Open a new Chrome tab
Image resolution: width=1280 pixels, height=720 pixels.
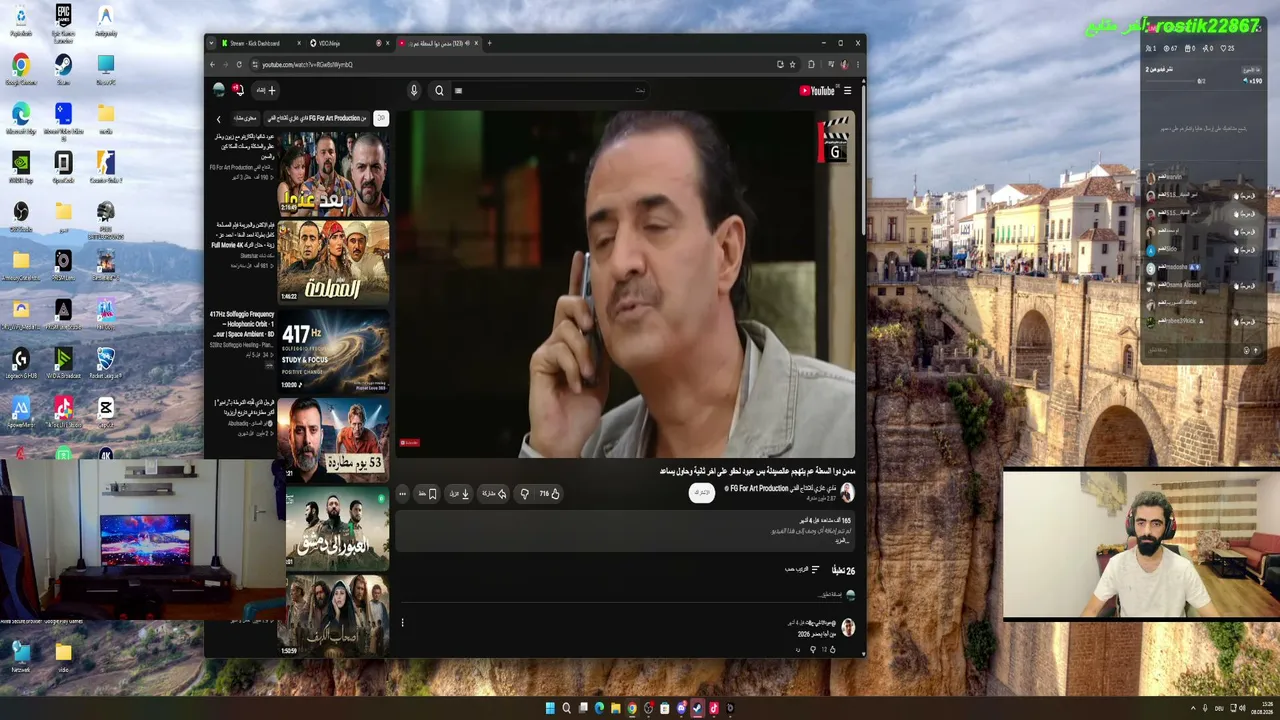pos(489,43)
